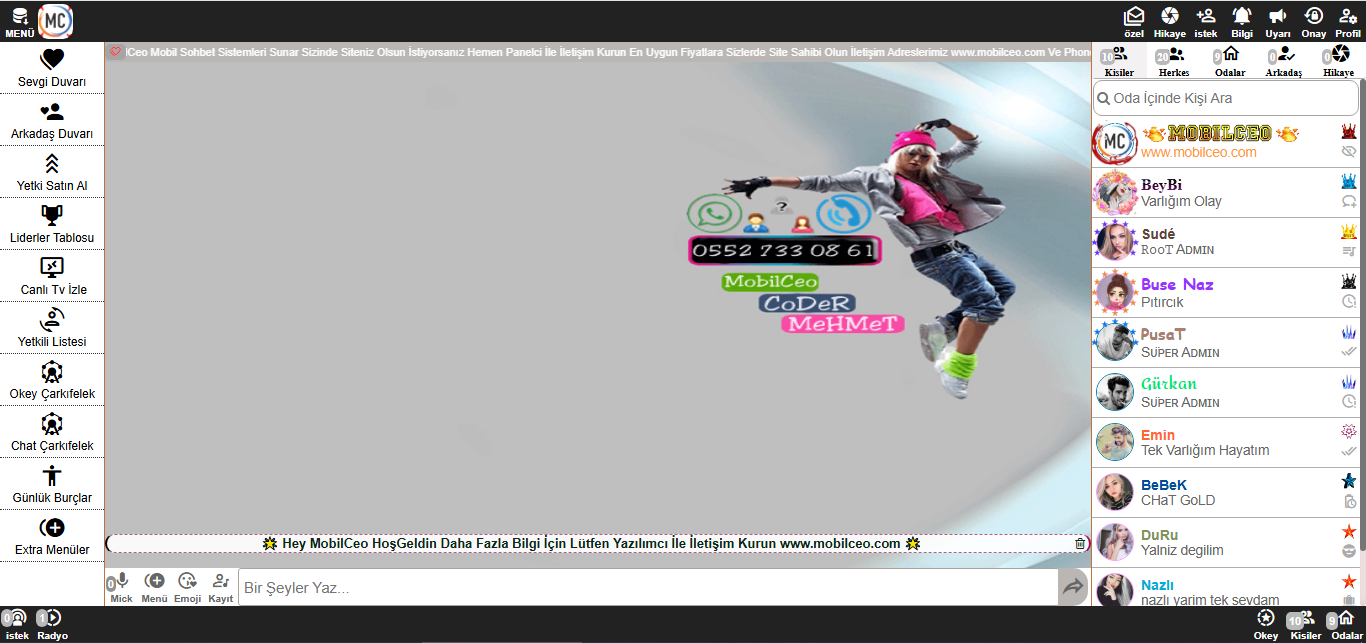
Task: Open Arkadaş Duvarı sidebar item
Action: point(52,120)
